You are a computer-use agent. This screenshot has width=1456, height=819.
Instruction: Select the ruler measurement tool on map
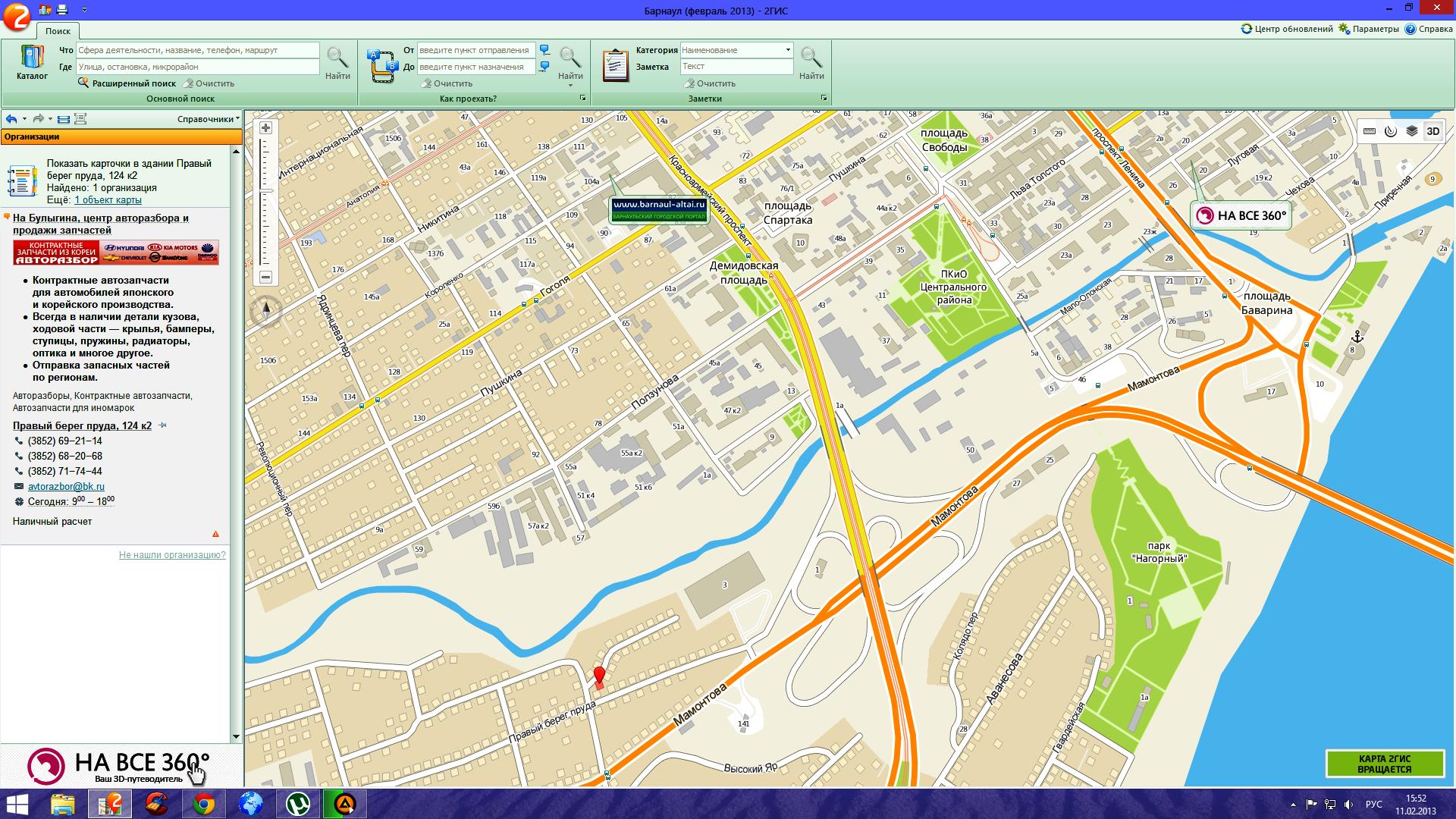coord(1369,130)
